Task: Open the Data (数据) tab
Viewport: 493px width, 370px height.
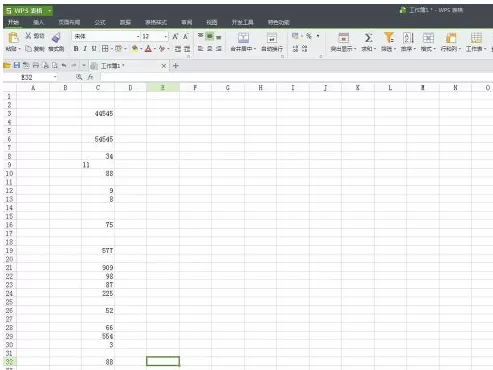Action: click(125, 22)
